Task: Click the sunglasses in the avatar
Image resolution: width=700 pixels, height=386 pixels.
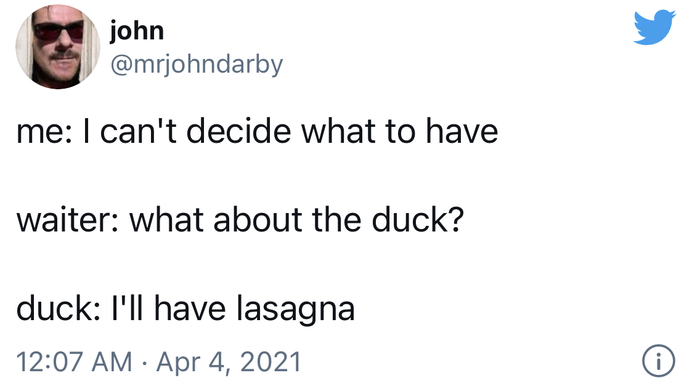Action: coord(60,31)
